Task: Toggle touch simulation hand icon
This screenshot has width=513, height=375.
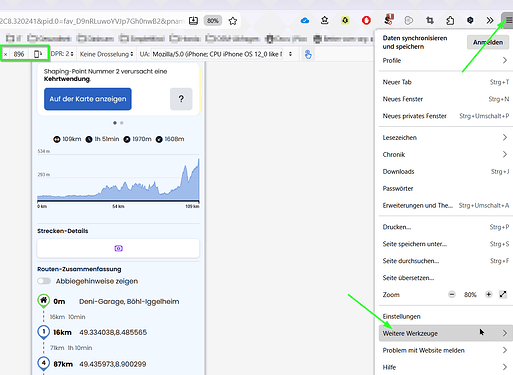Action: tap(308, 54)
